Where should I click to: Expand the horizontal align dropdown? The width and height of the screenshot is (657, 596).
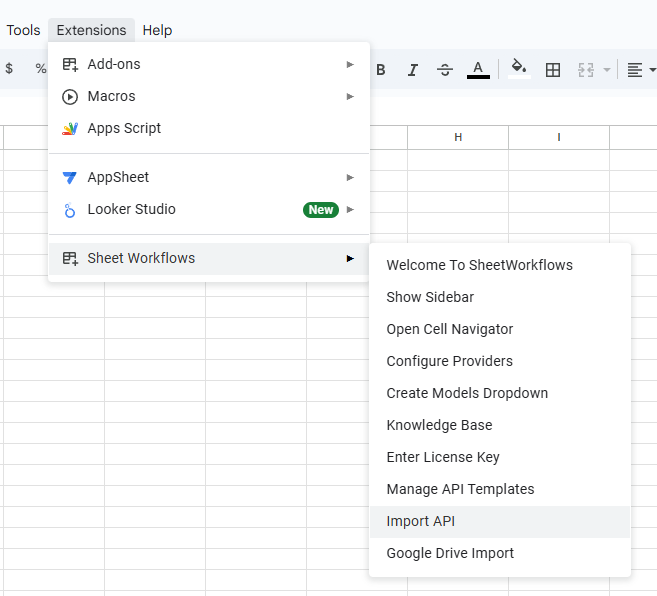click(640, 69)
